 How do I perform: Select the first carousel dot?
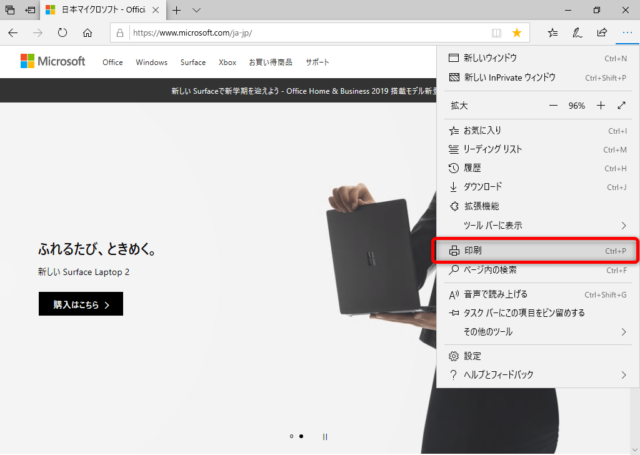coord(291,436)
